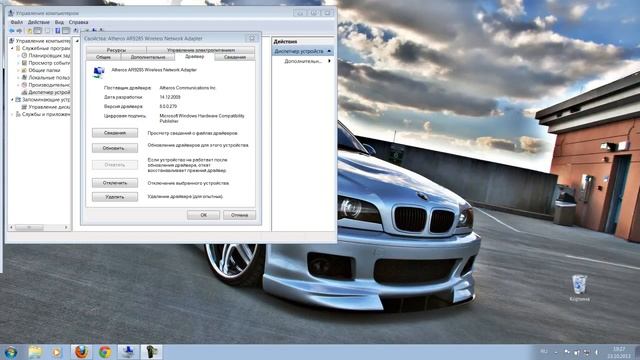The image size is (640, 360).
Task: Click the Action Center flag tray icon
Action: pos(567,352)
